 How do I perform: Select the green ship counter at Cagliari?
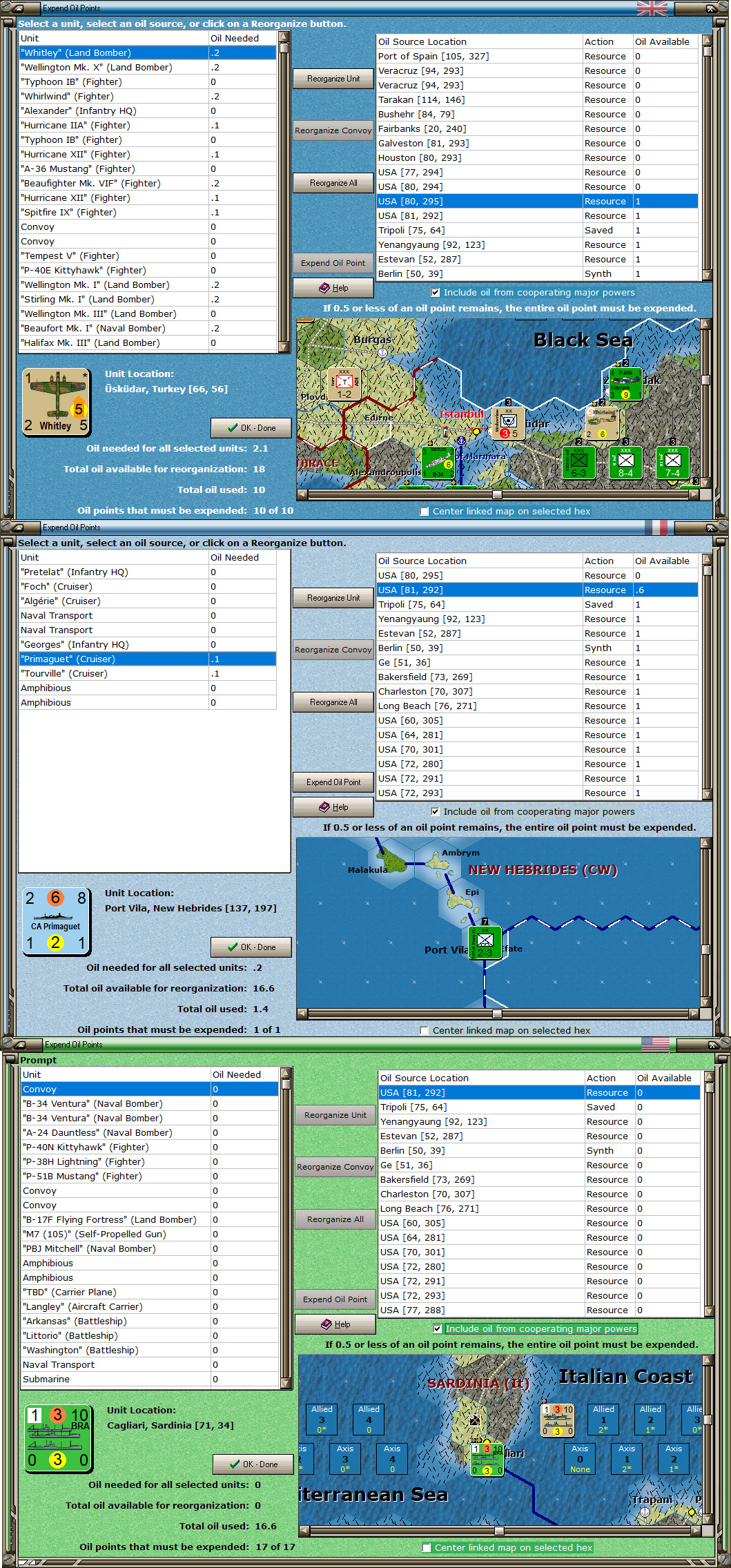coord(487,1460)
